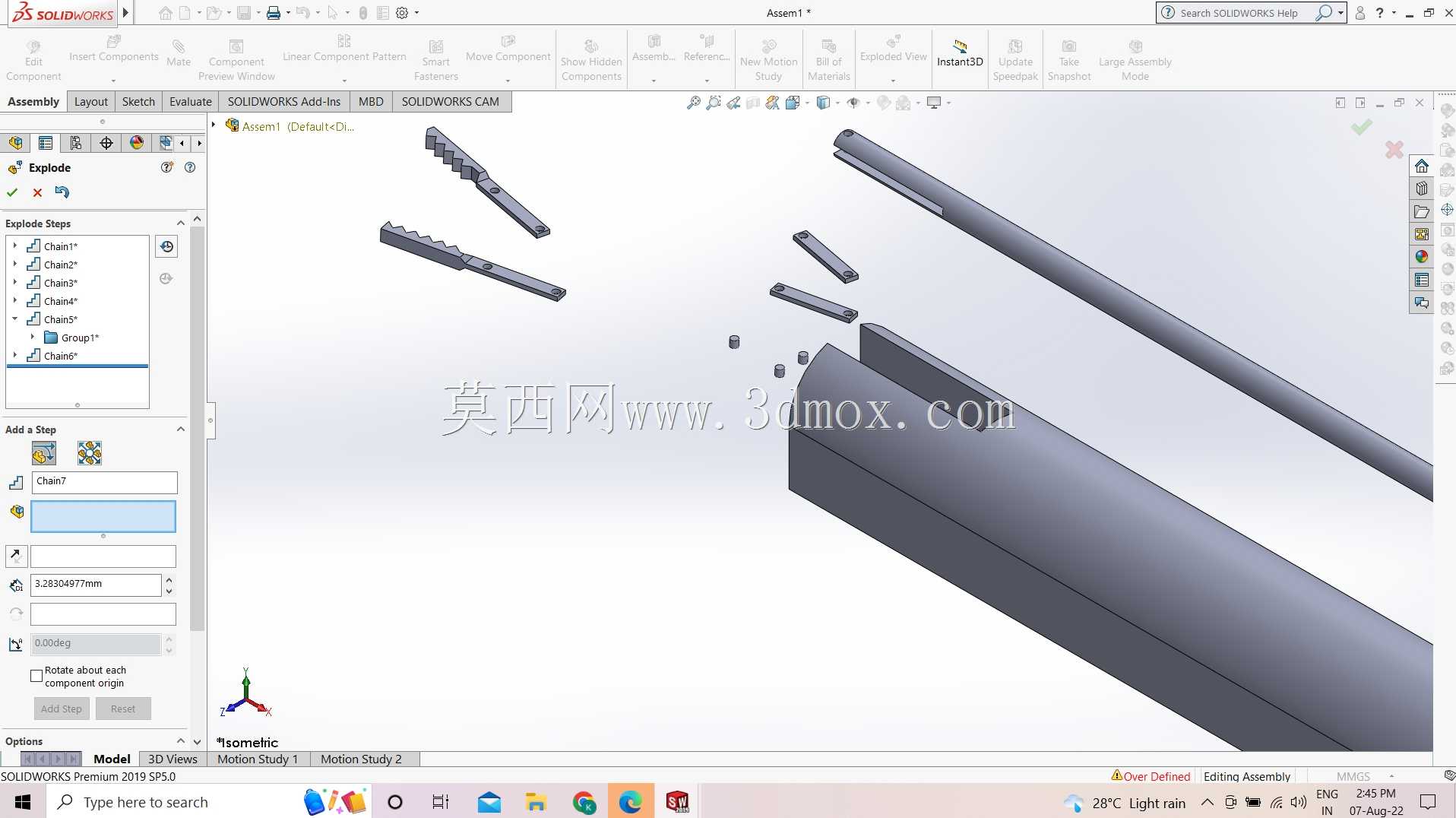The image size is (1456, 818).
Task: Click the explode direction reverse arrow icon
Action: (x=16, y=556)
